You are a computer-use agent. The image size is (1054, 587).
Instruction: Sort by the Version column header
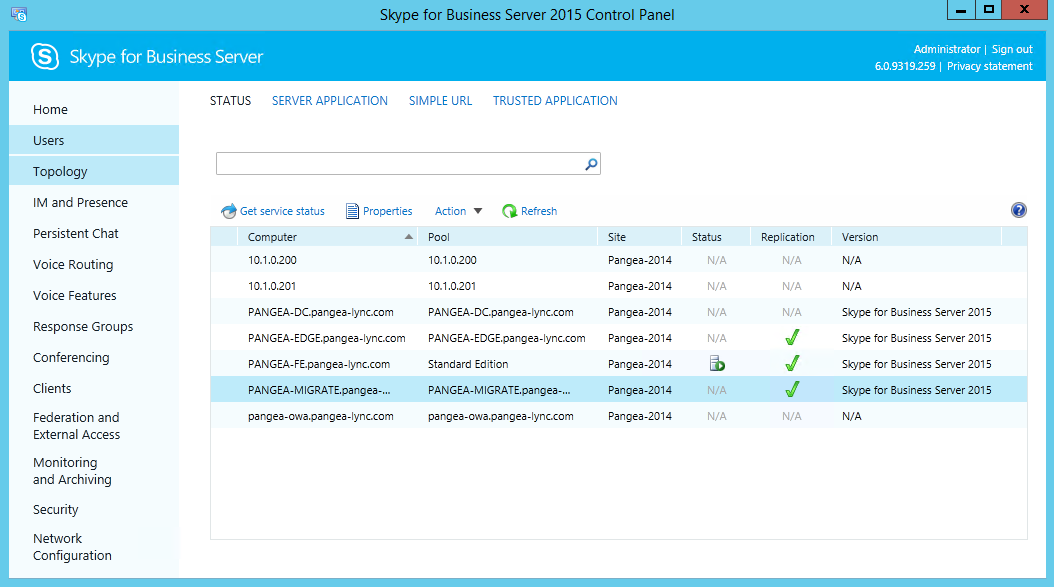click(x=917, y=237)
